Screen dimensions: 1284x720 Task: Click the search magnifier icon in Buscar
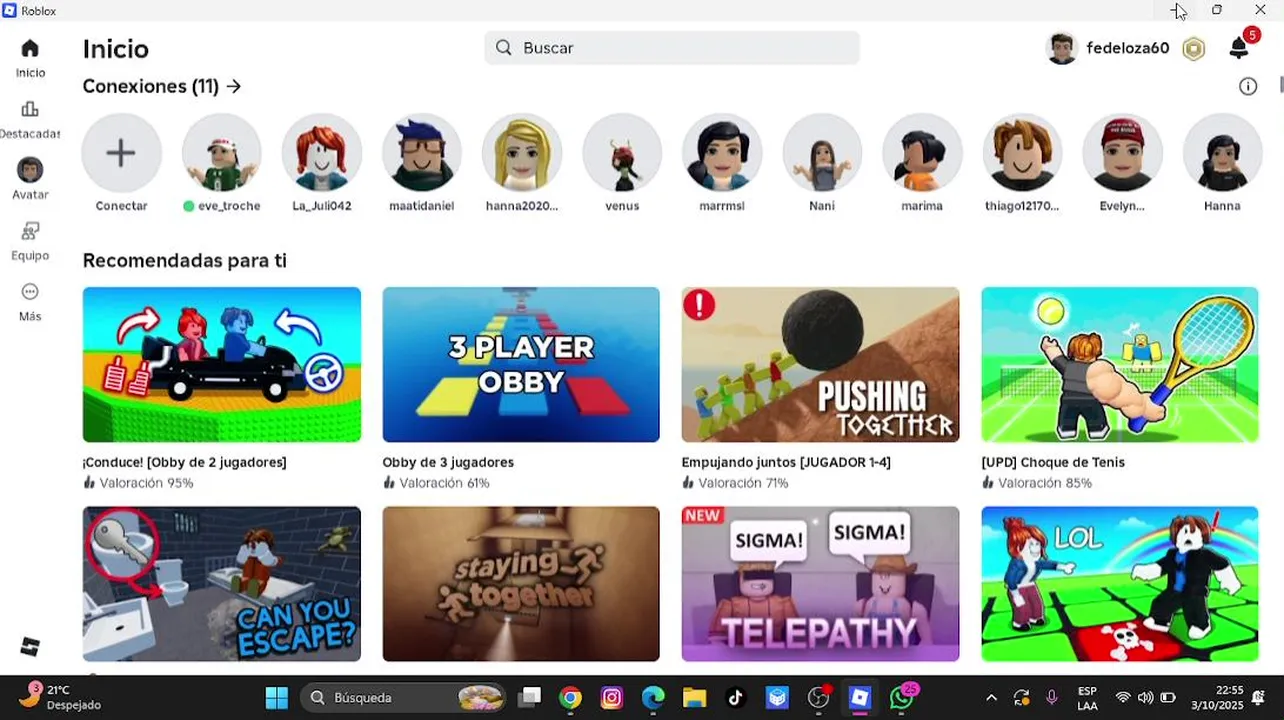click(504, 48)
